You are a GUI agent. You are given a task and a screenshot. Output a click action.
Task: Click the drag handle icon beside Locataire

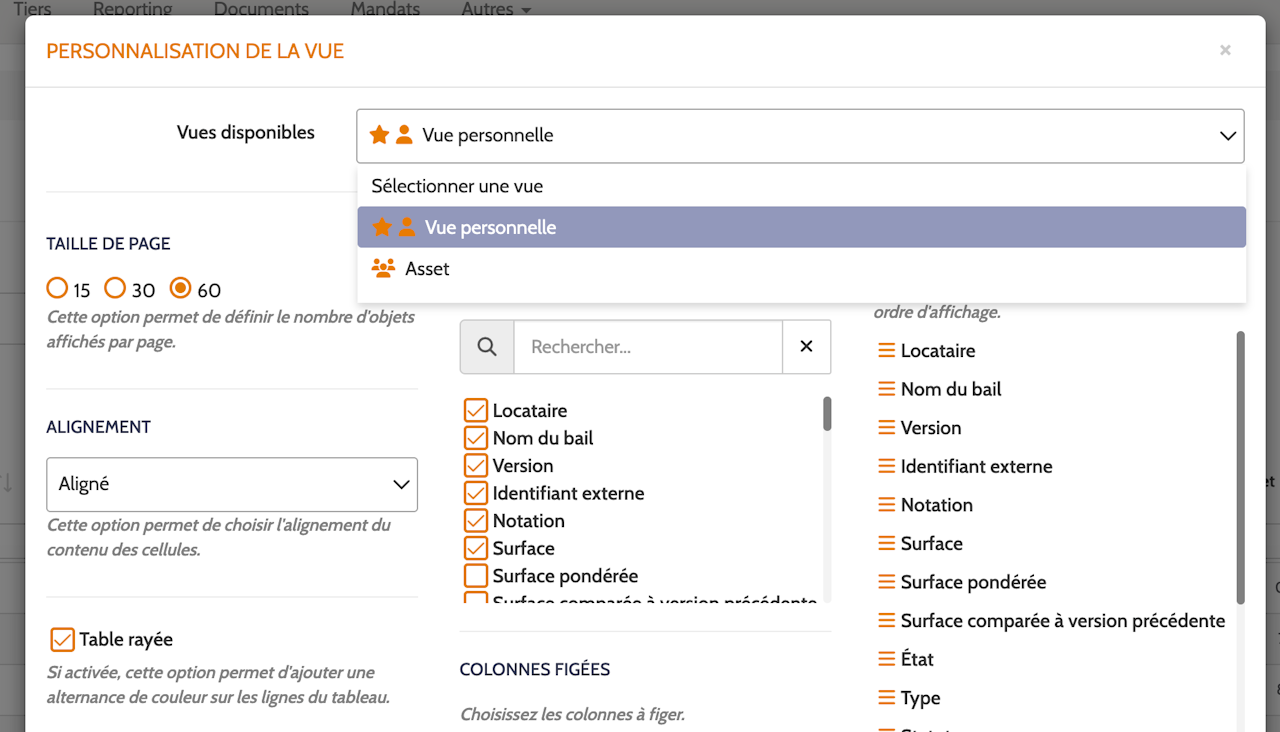[886, 351]
